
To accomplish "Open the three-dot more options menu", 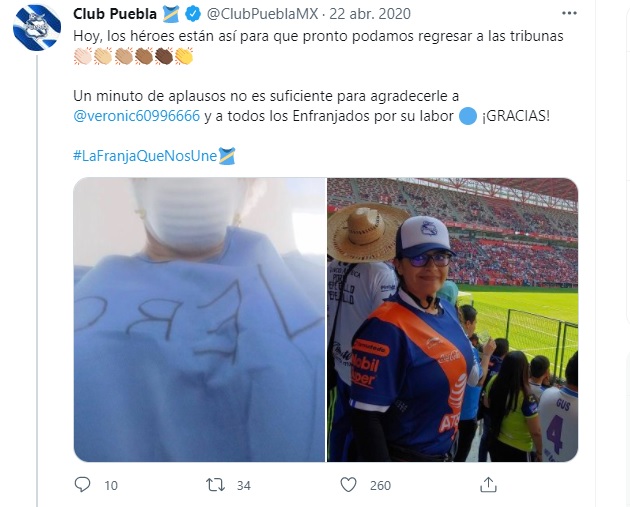I will click(x=569, y=13).
